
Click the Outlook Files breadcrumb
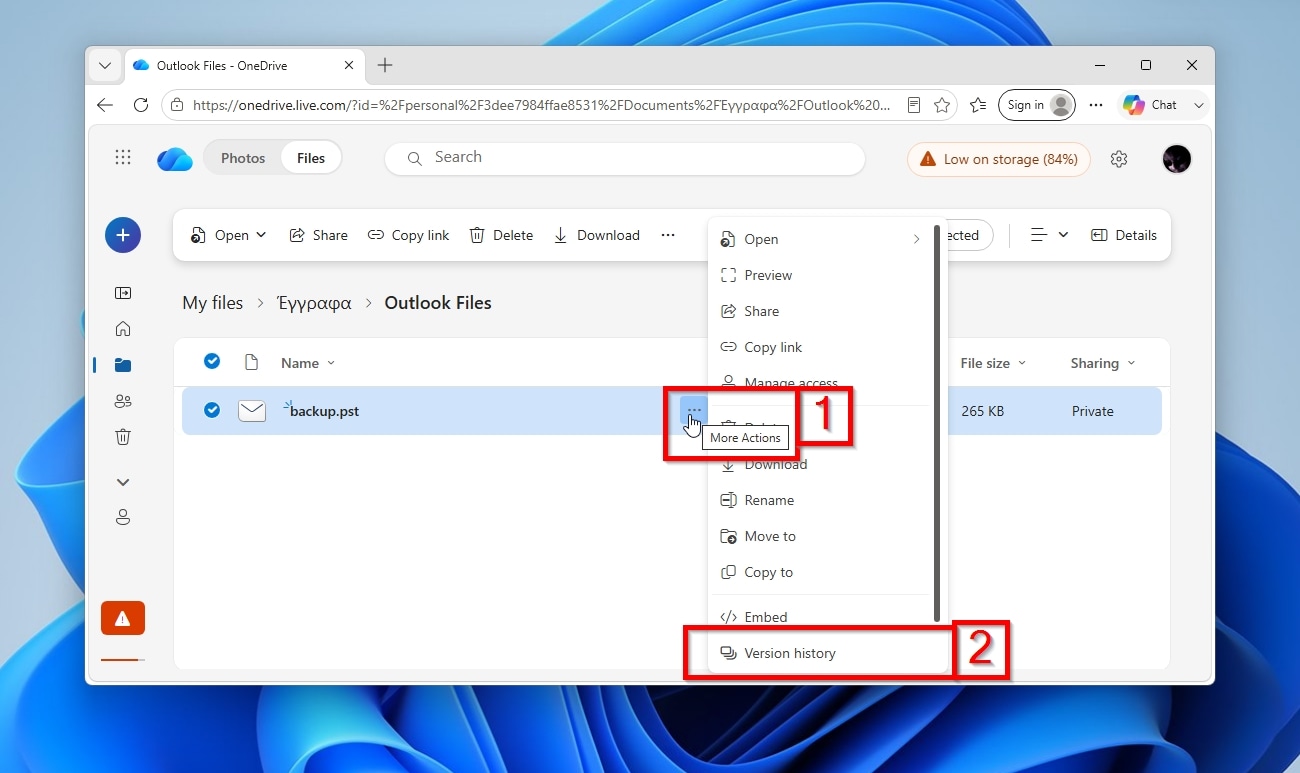pyautogui.click(x=438, y=303)
